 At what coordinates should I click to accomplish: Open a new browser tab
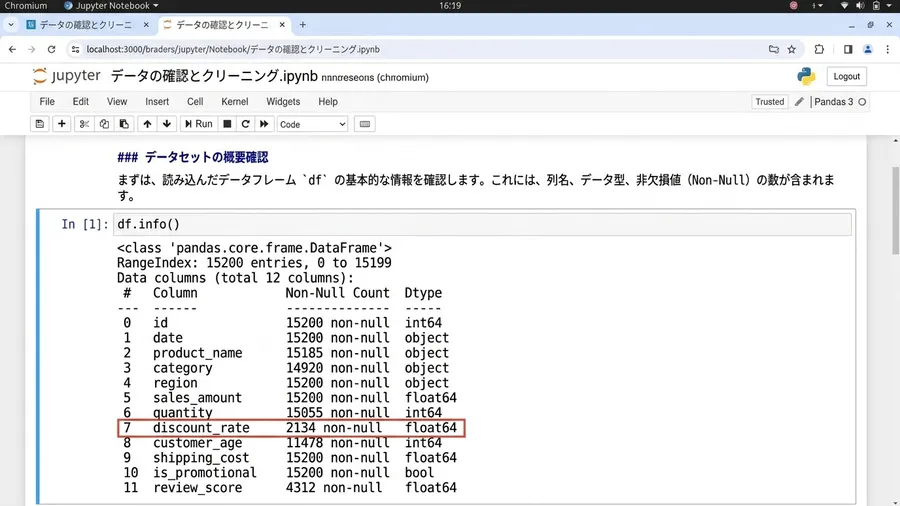click(302, 25)
